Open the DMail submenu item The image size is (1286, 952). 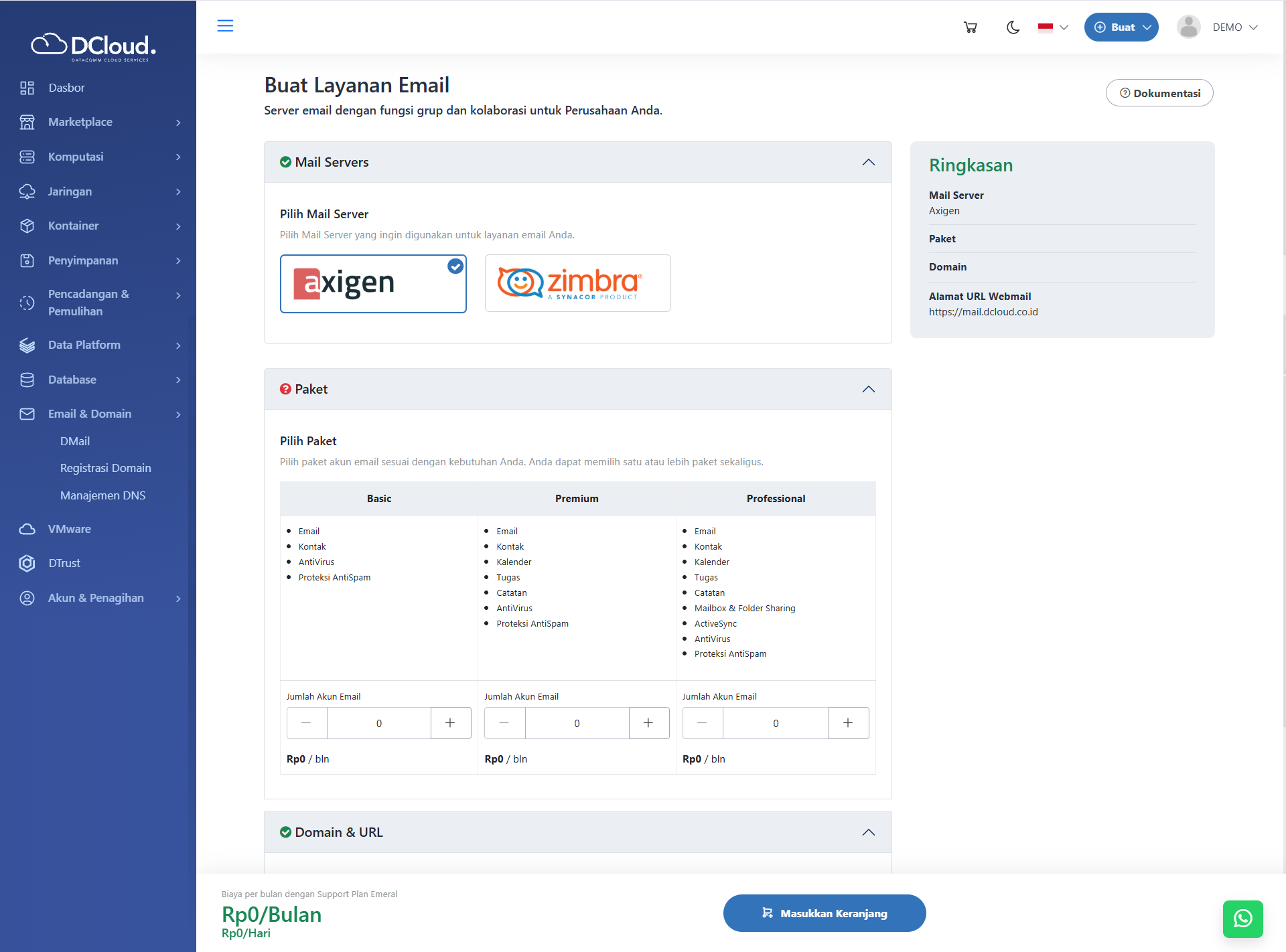click(75, 441)
